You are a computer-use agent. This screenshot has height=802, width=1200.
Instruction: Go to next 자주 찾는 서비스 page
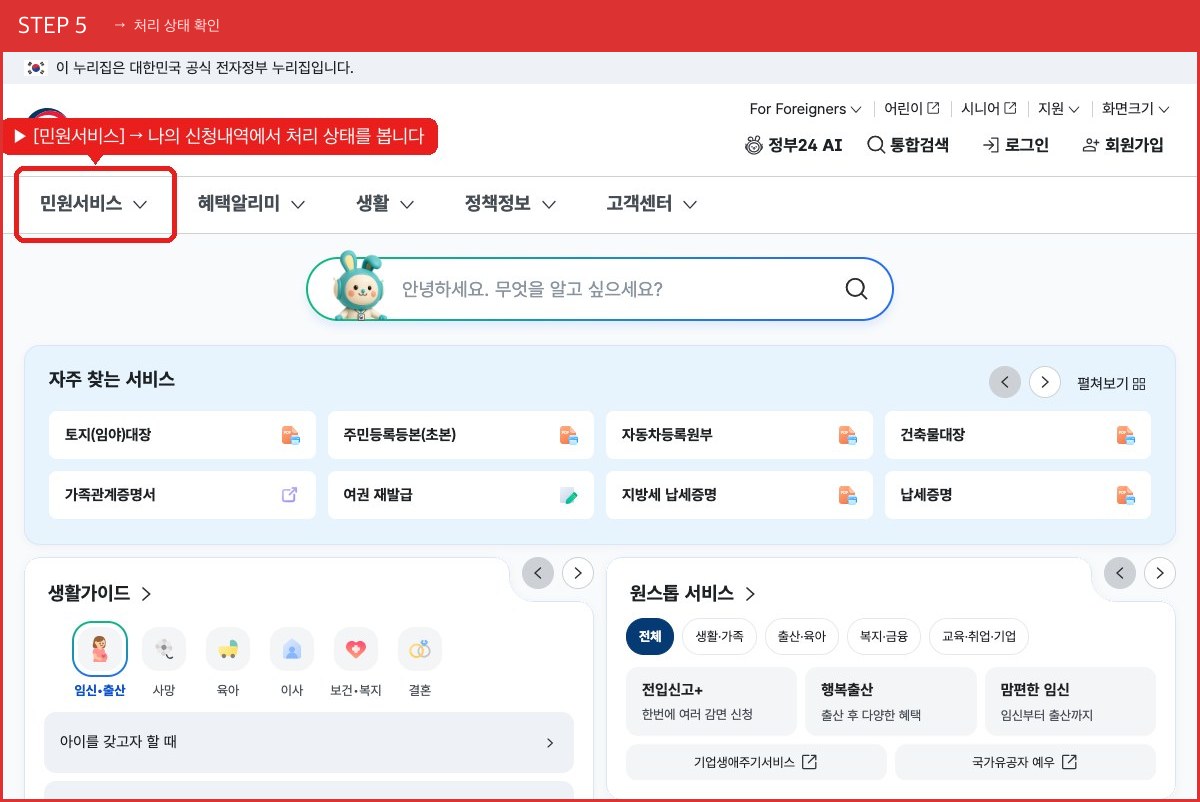pyautogui.click(x=1045, y=382)
